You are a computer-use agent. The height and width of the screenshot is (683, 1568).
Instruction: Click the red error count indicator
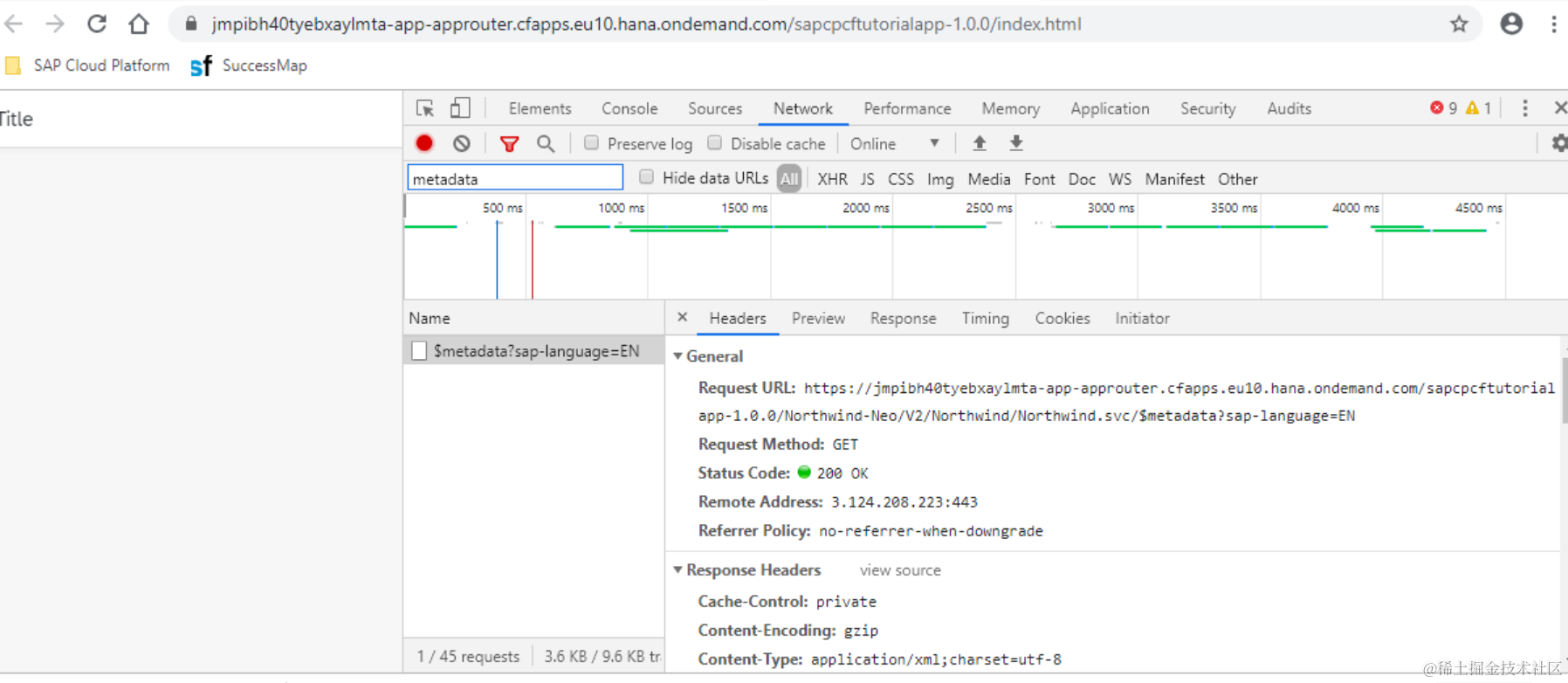(1443, 108)
